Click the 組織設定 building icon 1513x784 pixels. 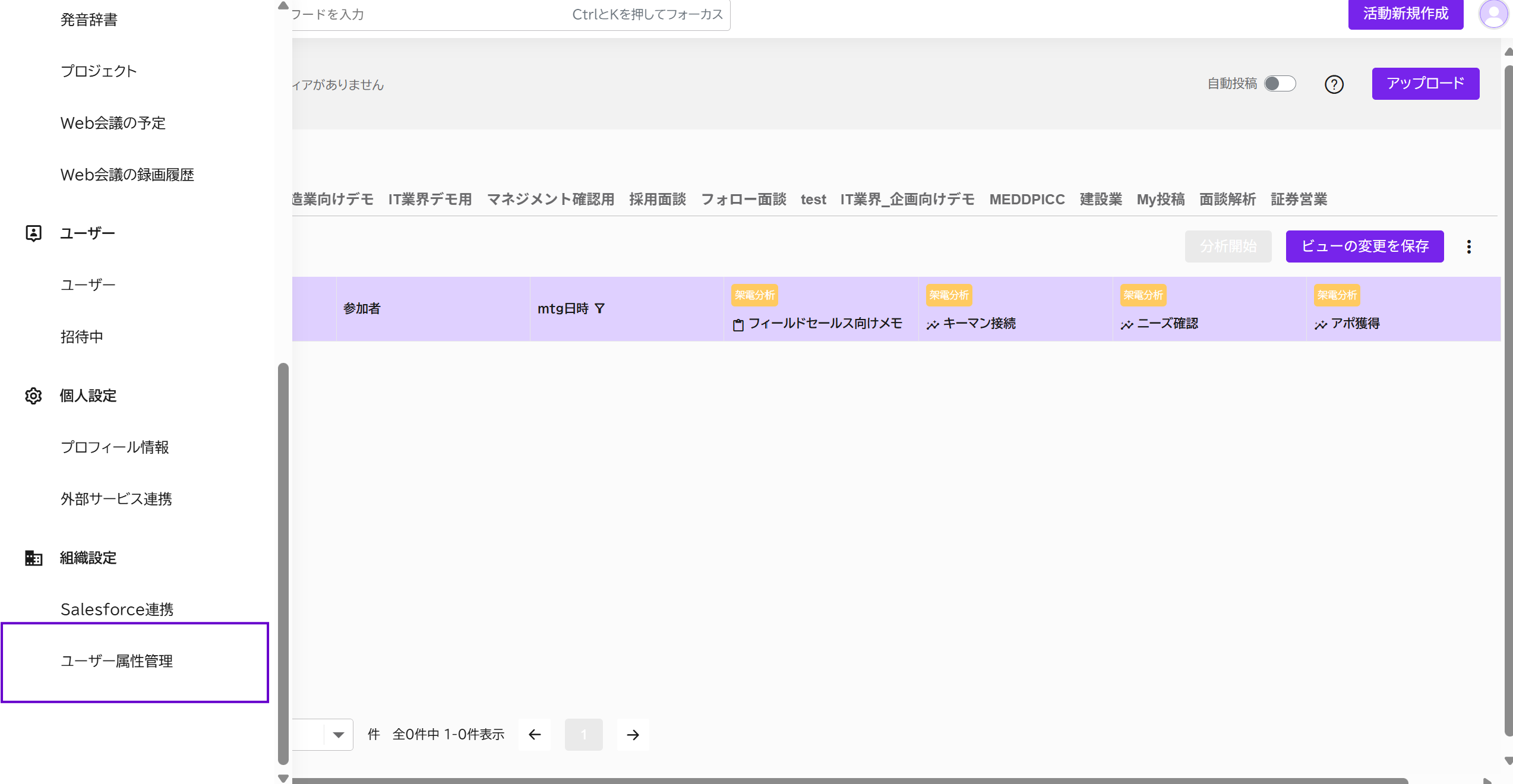34,558
